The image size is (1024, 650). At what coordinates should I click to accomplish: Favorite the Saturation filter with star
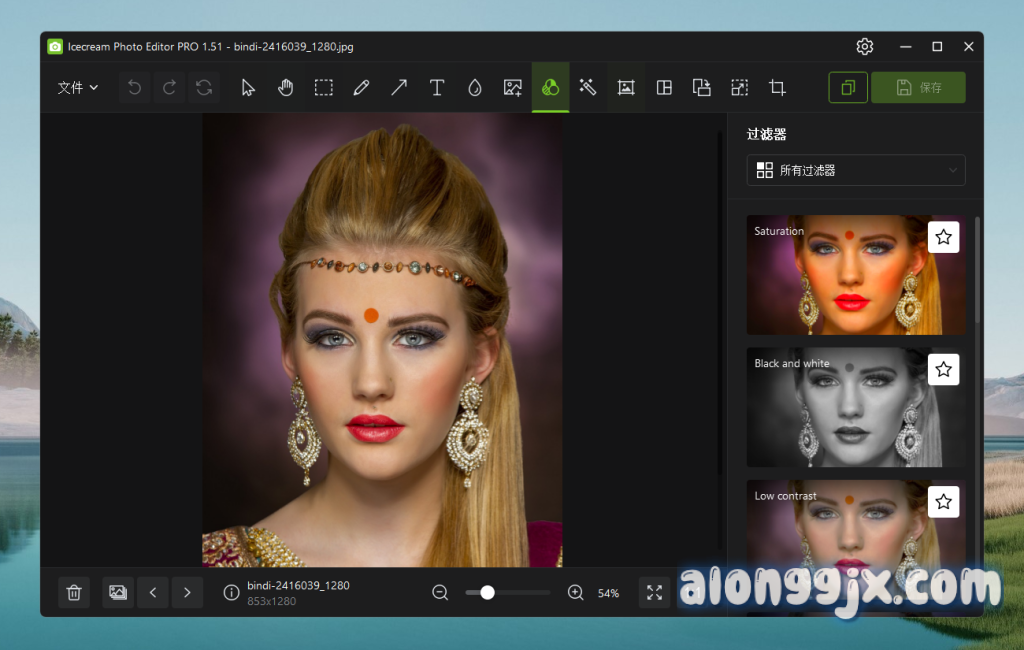point(943,238)
